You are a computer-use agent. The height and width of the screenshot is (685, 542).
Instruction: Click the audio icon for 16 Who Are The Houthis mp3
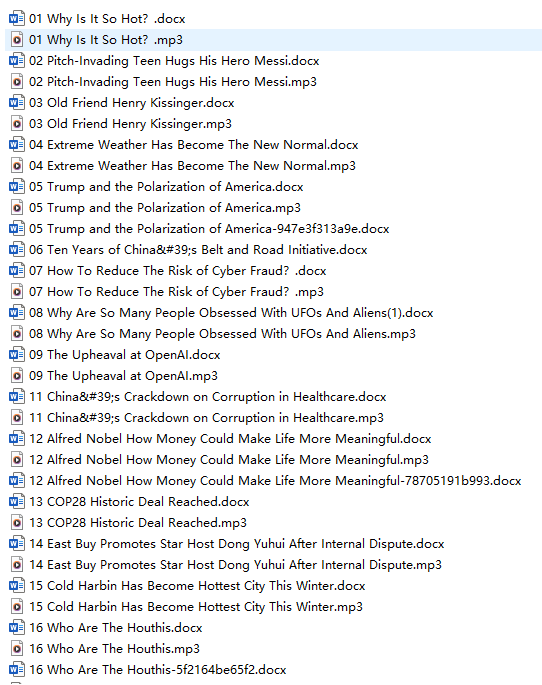tap(17, 649)
